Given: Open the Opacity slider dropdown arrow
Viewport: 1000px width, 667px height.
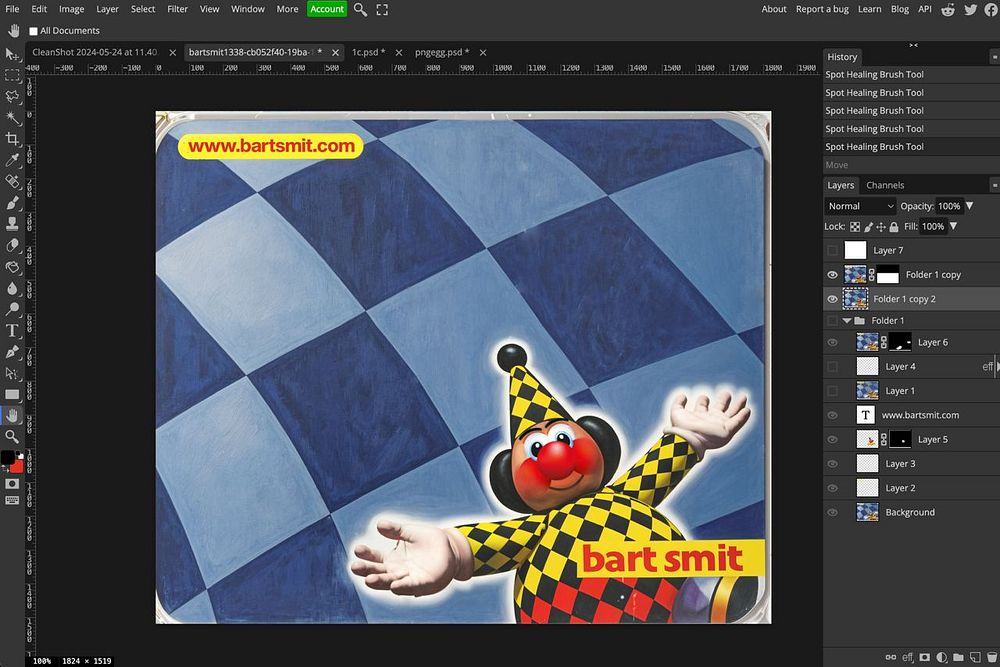Looking at the screenshot, I should pyautogui.click(x=968, y=206).
